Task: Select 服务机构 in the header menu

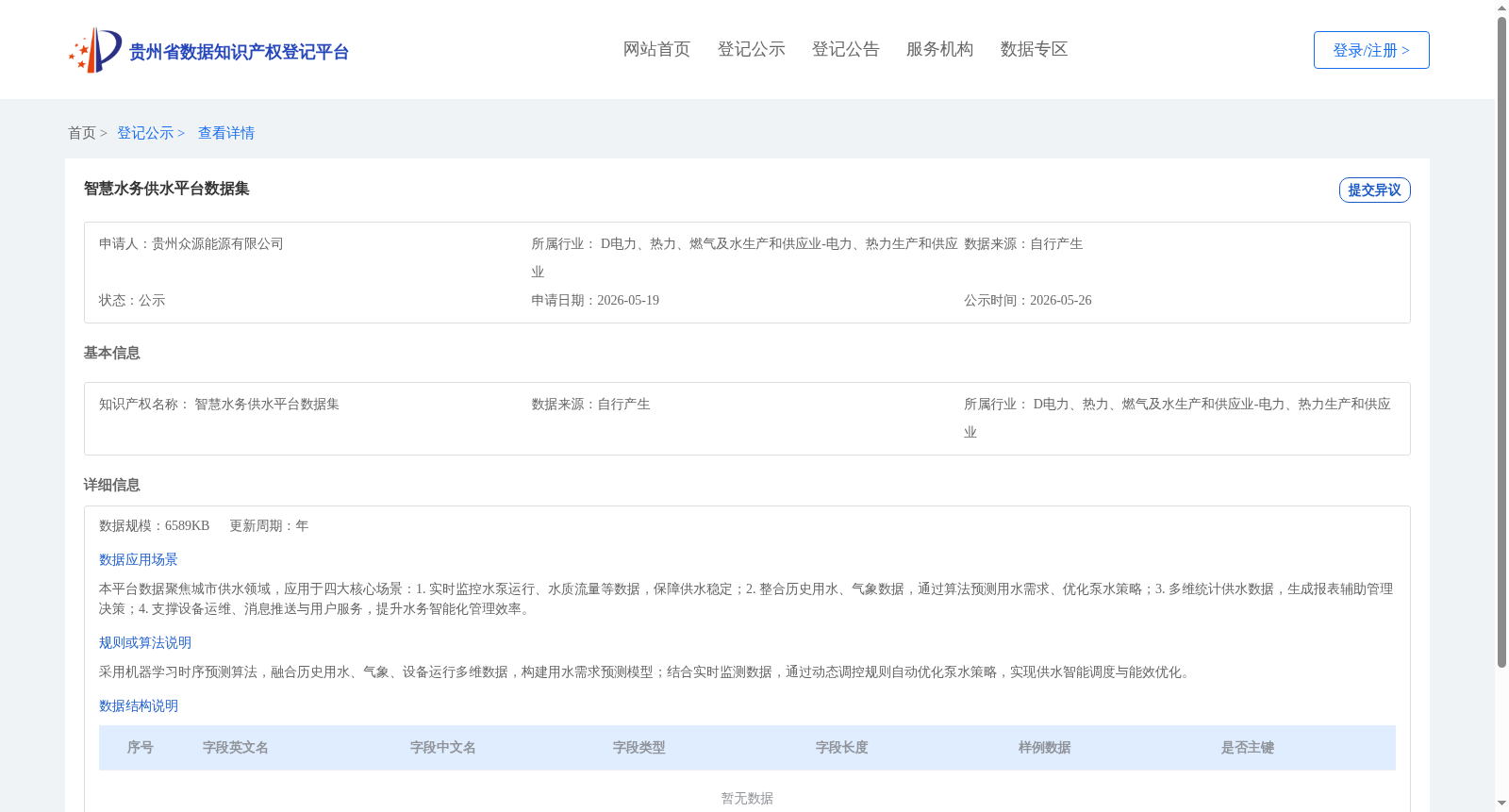Action: (939, 49)
